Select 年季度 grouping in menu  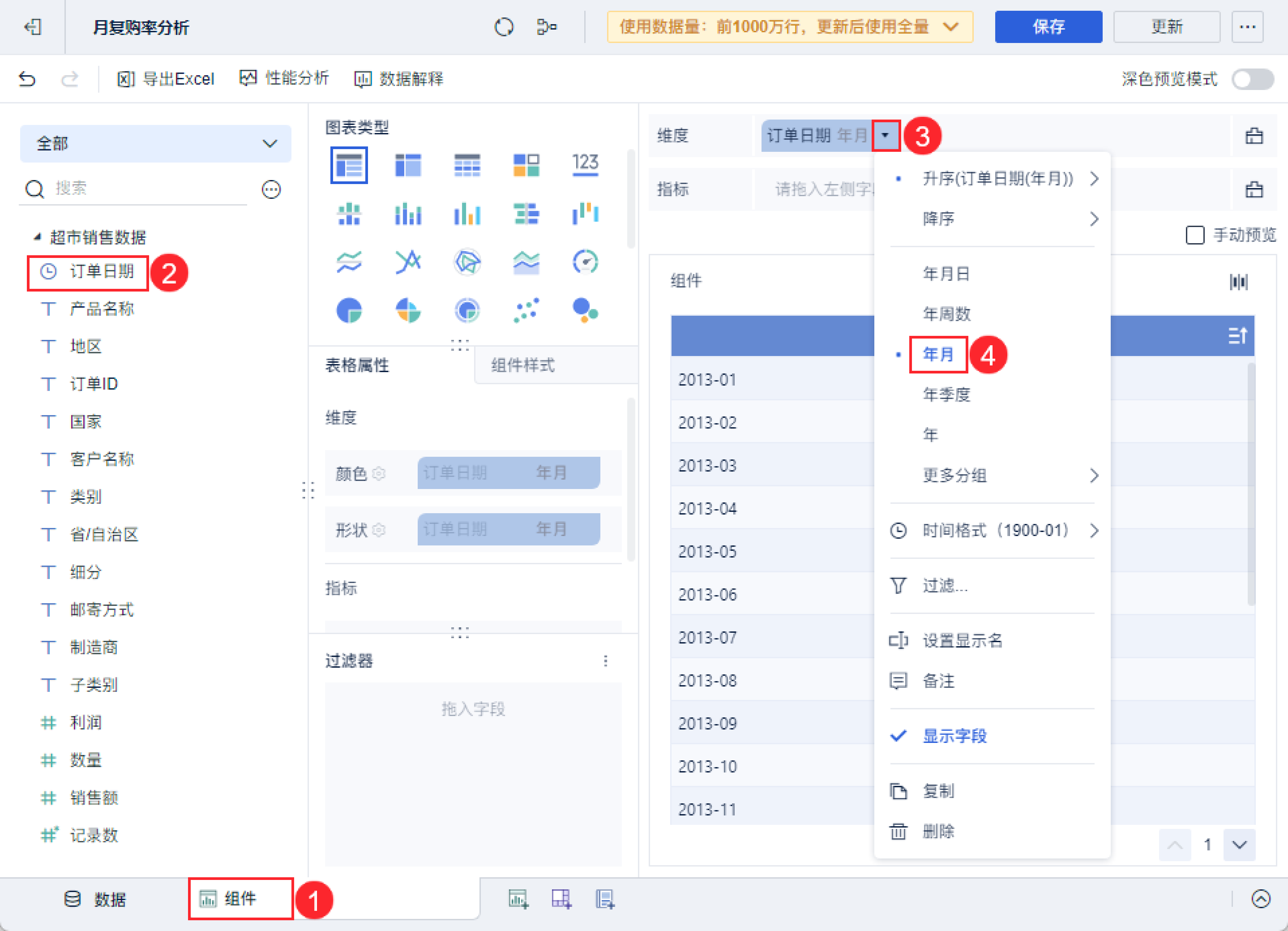pyautogui.click(x=946, y=394)
